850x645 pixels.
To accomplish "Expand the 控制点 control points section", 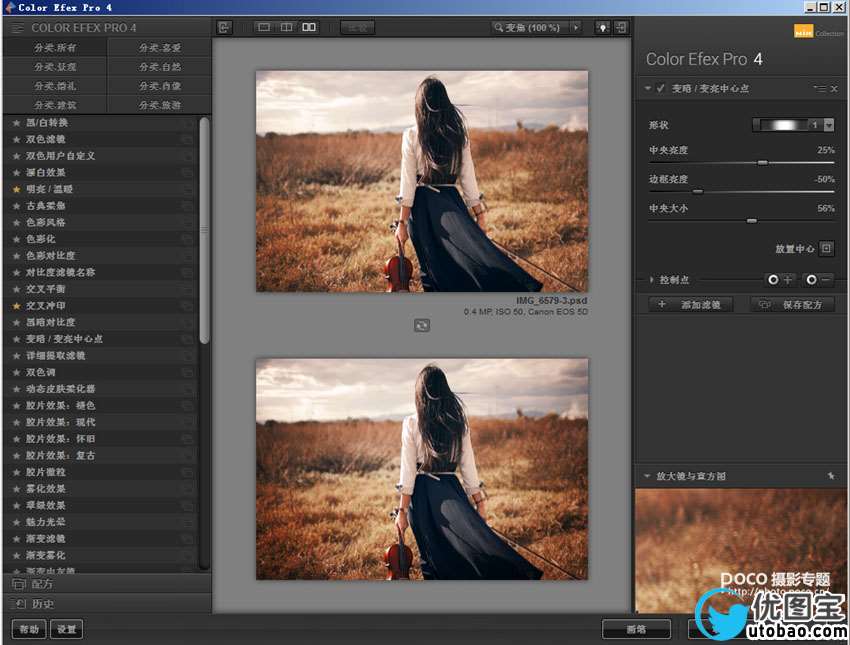I will 652,280.
